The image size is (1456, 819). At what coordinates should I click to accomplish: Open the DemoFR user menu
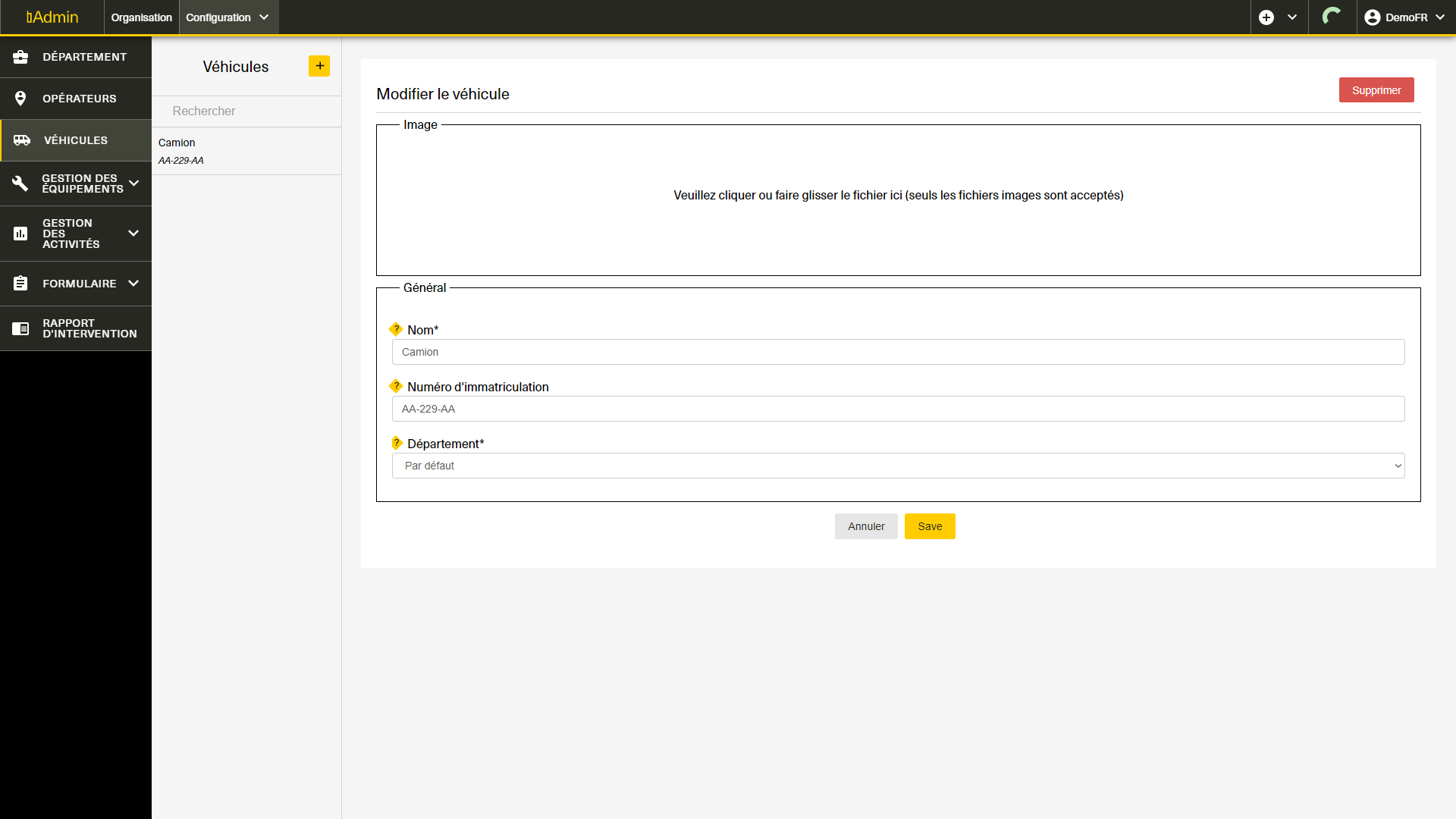click(1404, 17)
